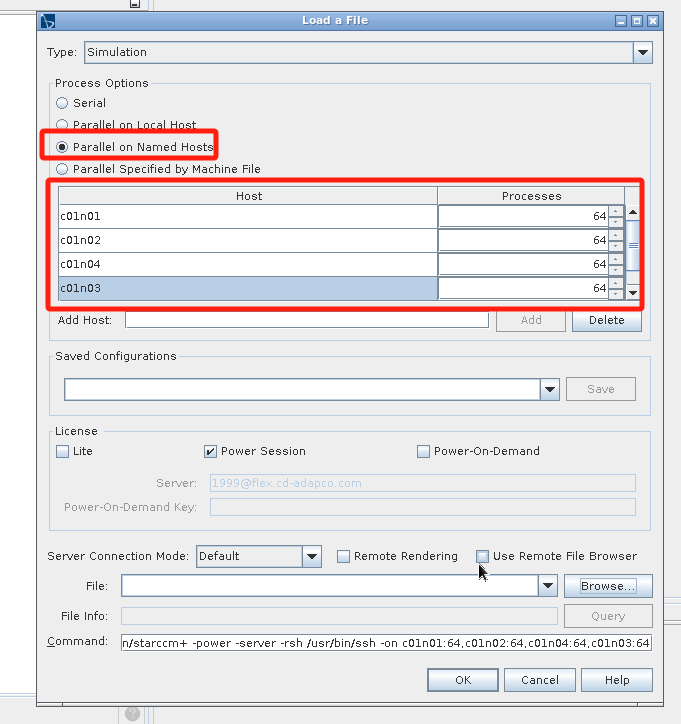Minimize the Load a File dialog

pos(621,21)
